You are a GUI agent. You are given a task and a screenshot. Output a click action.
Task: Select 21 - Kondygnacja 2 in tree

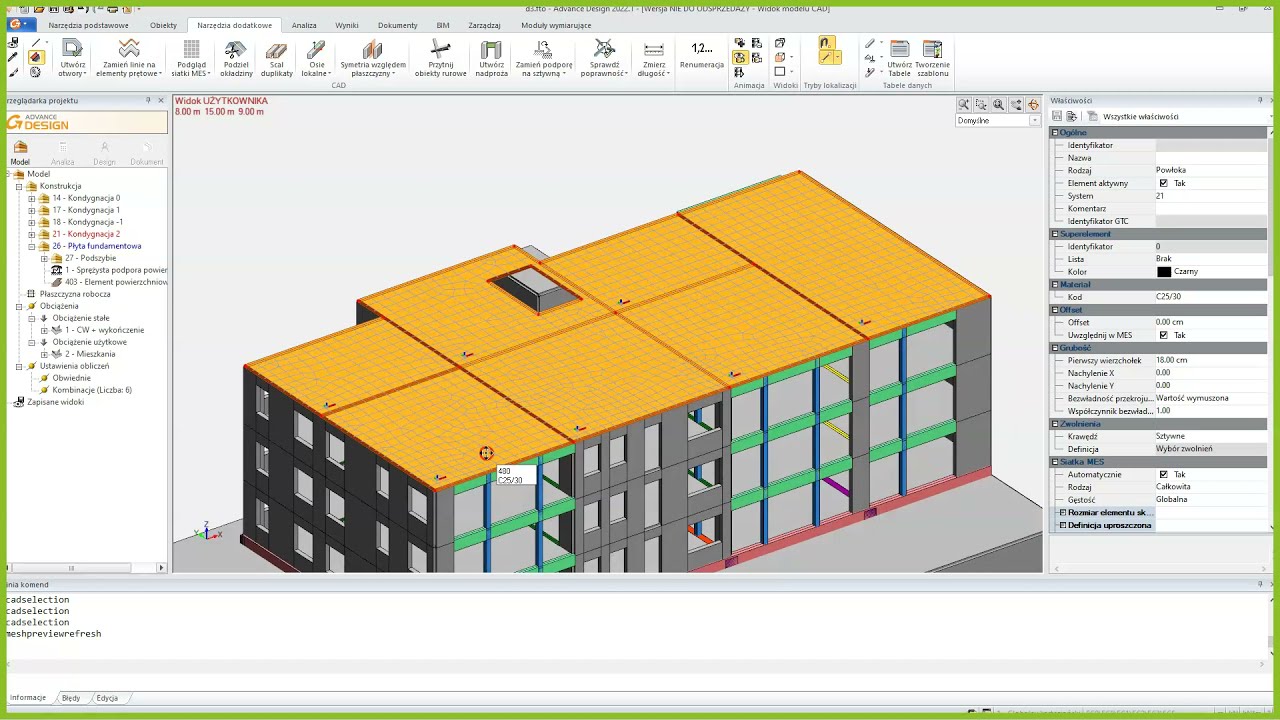[86, 234]
